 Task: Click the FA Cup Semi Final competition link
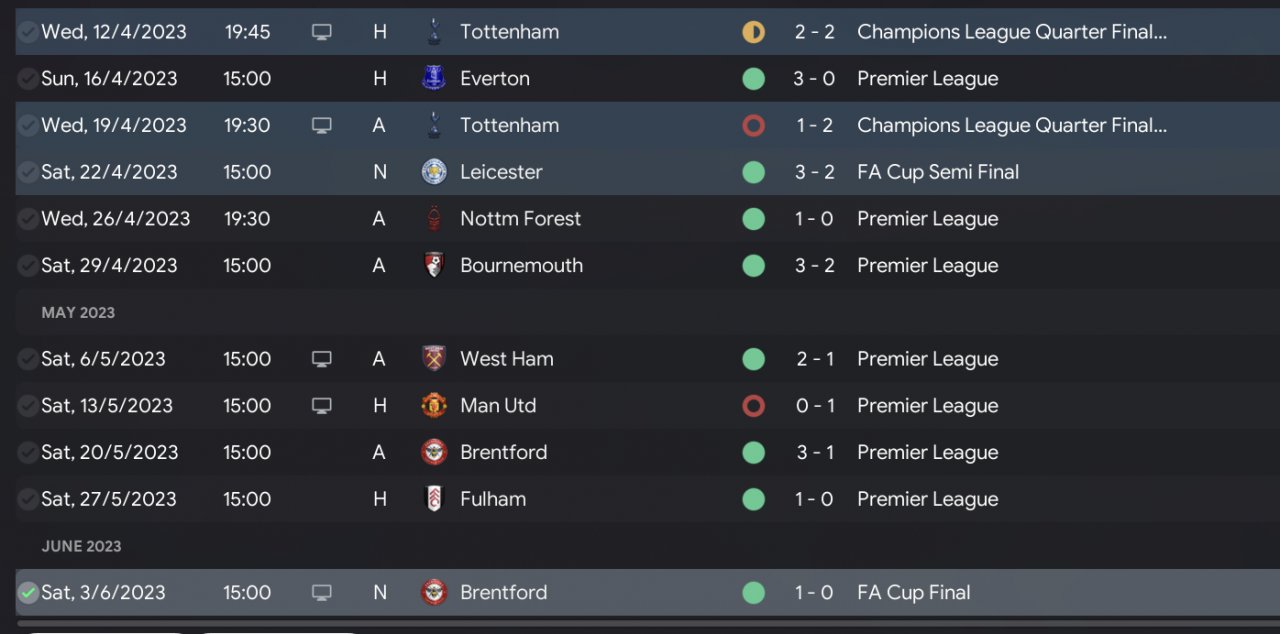pos(938,172)
